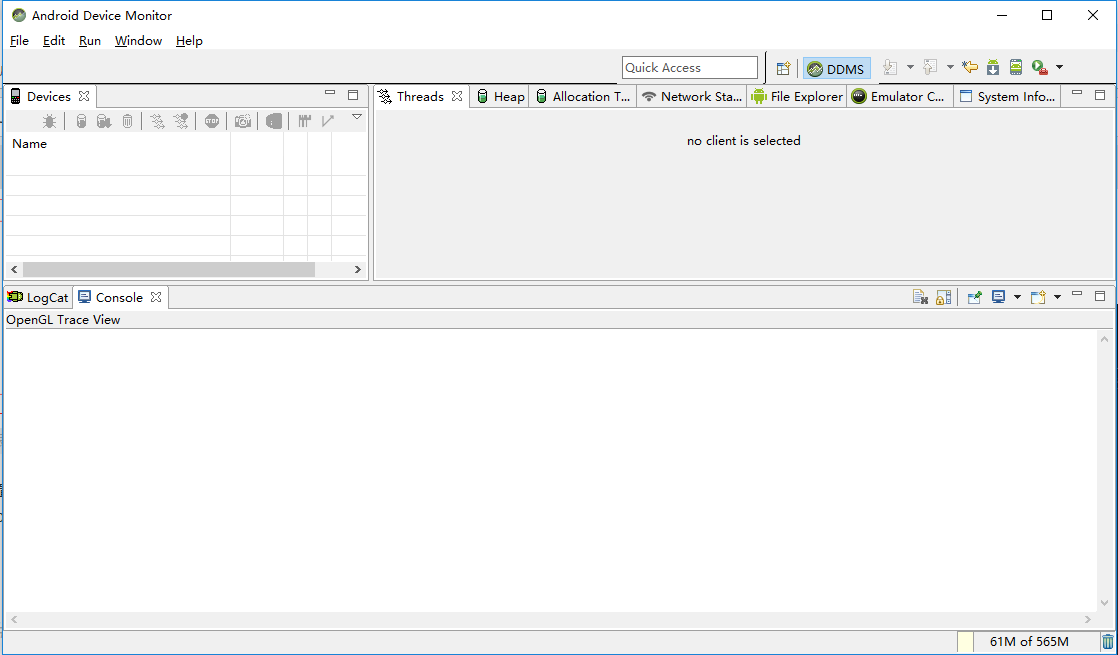
Task: Open the Devices panel view menu triangle
Action: click(x=357, y=117)
